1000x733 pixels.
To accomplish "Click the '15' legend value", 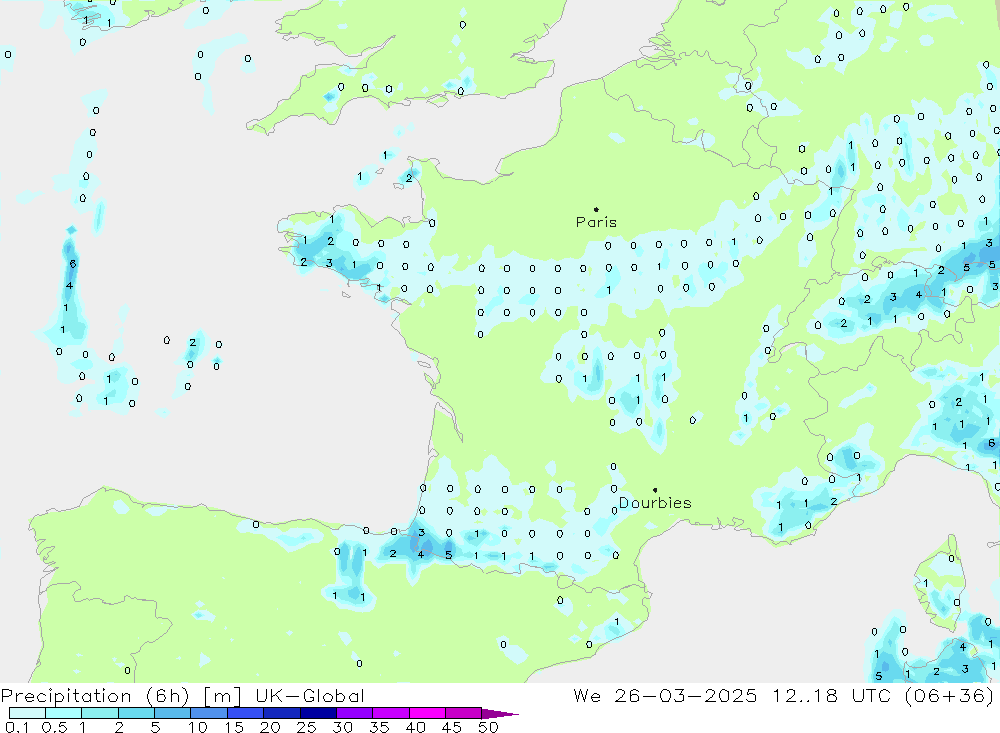I will tap(234, 727).
